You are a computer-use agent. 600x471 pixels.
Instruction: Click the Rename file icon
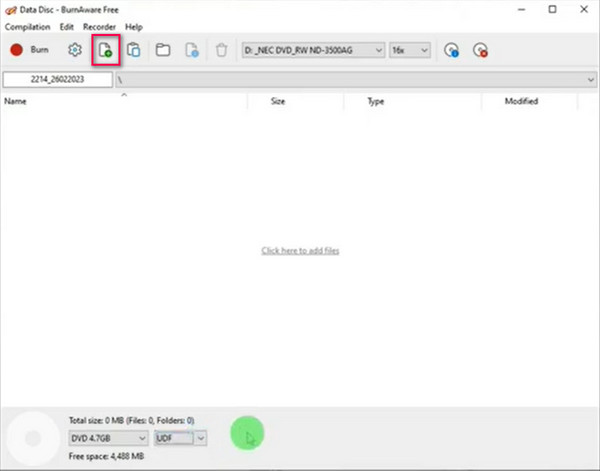point(192,50)
